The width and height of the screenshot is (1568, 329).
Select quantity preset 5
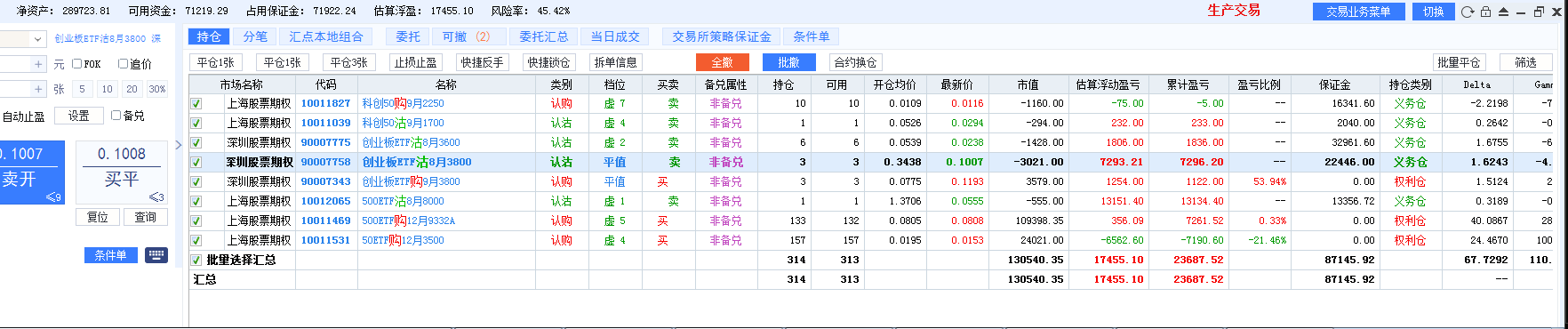[x=82, y=89]
